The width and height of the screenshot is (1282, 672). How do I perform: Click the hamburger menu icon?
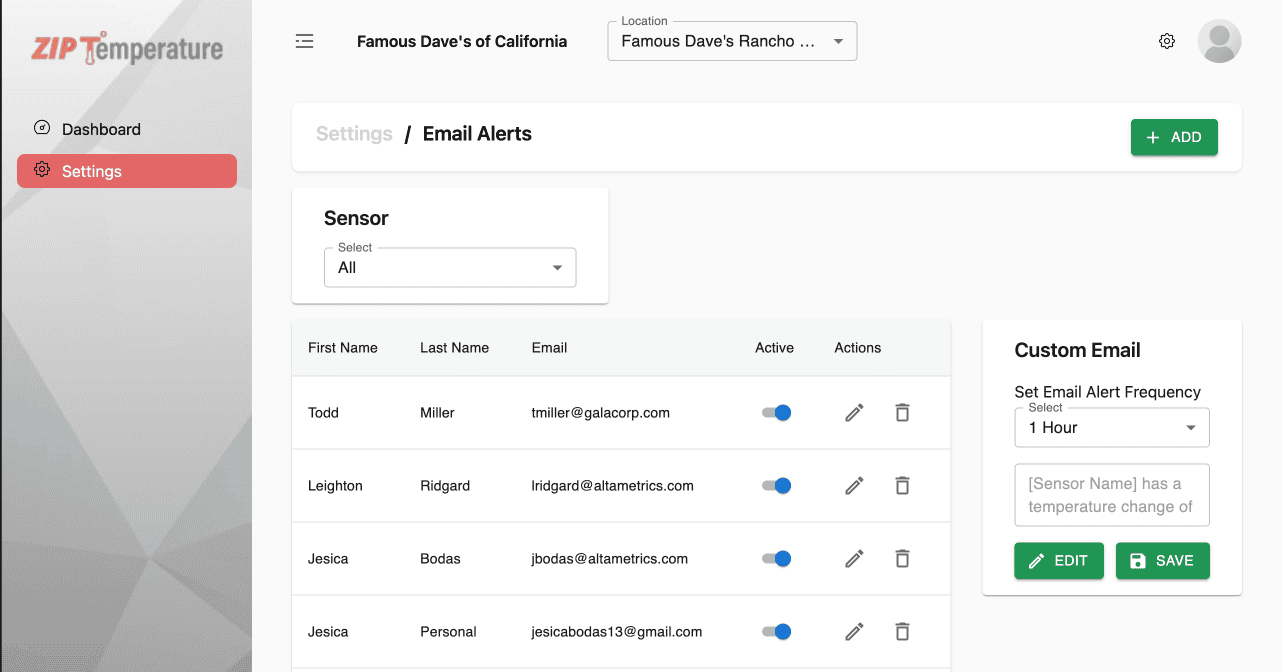(x=305, y=41)
